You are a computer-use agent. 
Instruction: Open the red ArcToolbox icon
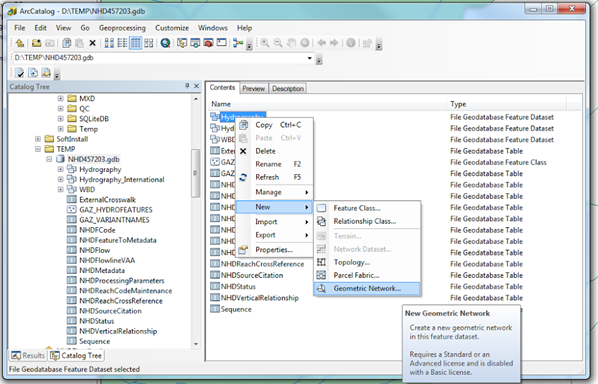pos(208,43)
